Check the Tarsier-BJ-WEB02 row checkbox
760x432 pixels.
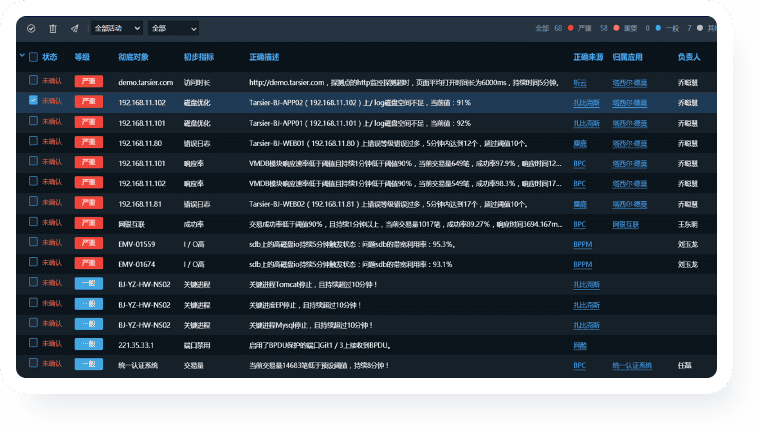pos(33,201)
